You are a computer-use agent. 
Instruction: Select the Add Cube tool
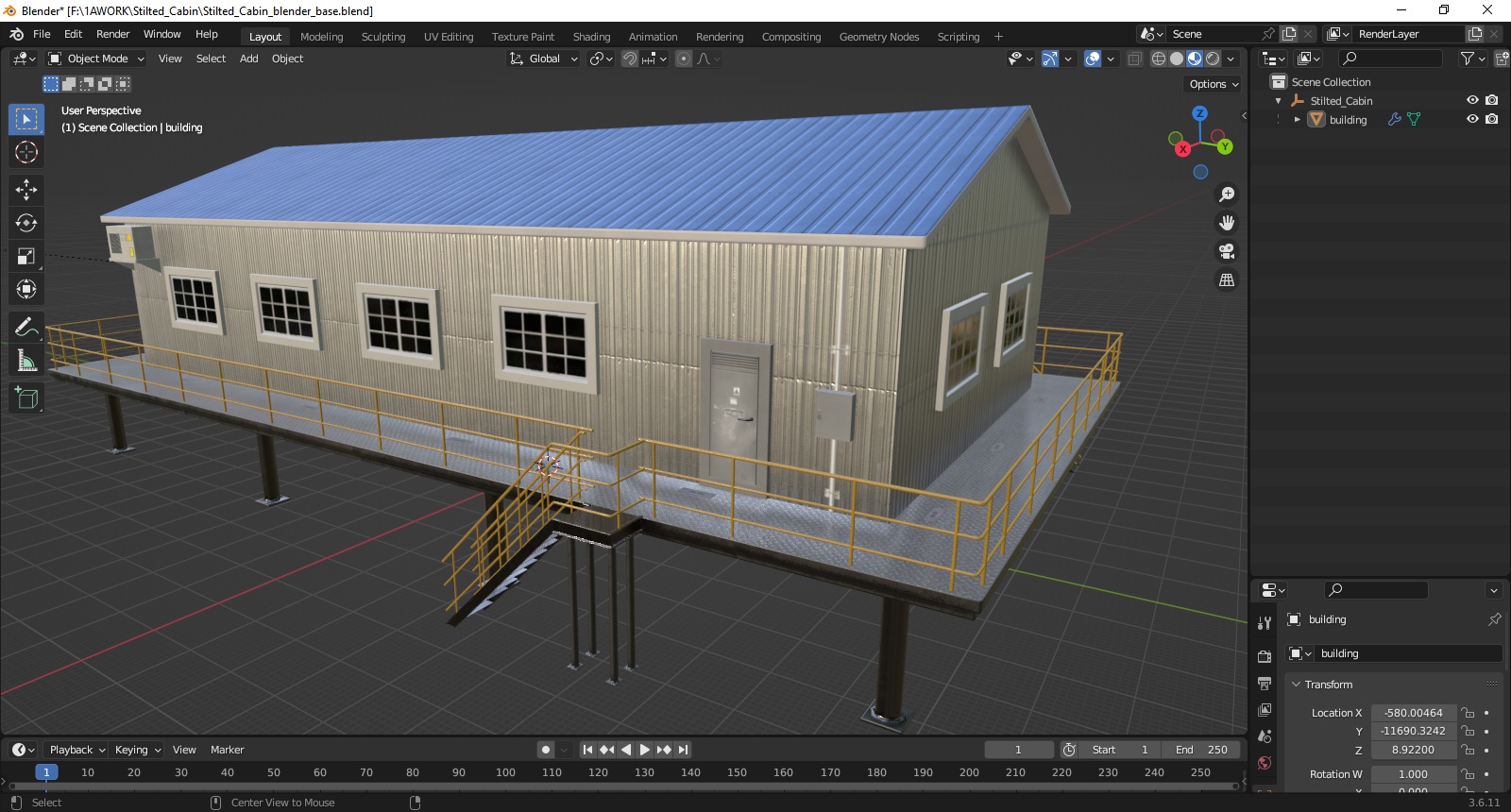(26, 398)
